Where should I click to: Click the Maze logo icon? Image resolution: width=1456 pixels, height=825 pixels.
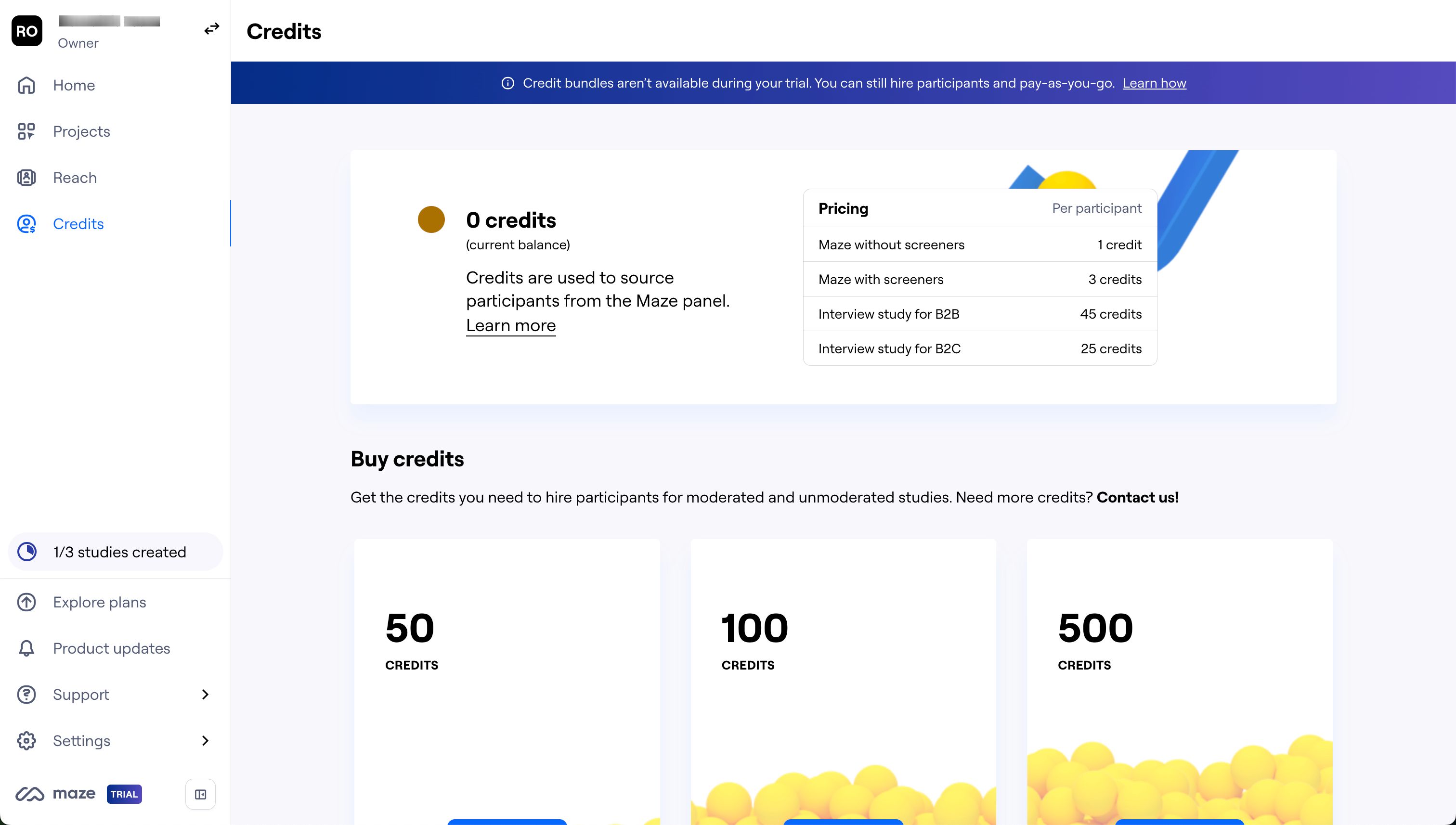pyautogui.click(x=29, y=794)
